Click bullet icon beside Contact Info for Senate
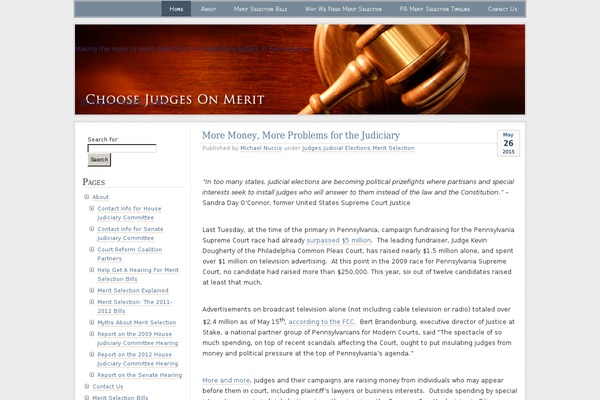600x400 pixels. pos(91,229)
